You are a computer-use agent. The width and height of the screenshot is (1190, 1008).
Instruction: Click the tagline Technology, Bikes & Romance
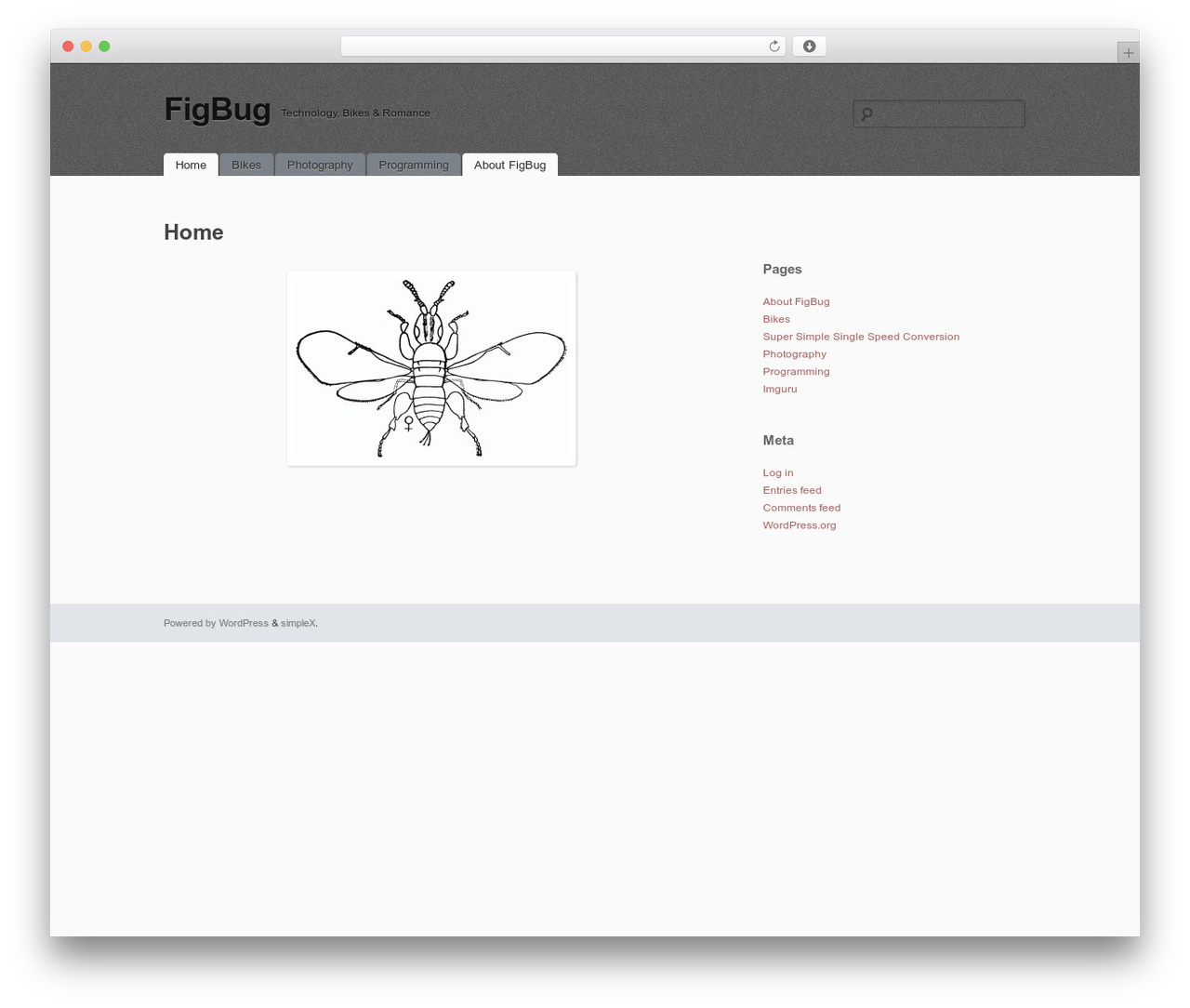click(355, 113)
